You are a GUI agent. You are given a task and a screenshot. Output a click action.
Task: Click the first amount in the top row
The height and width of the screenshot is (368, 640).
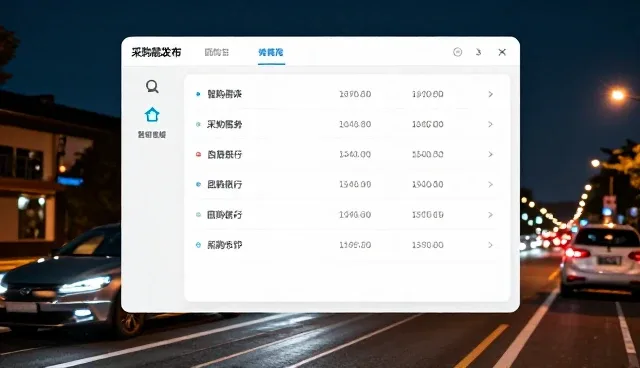355,94
